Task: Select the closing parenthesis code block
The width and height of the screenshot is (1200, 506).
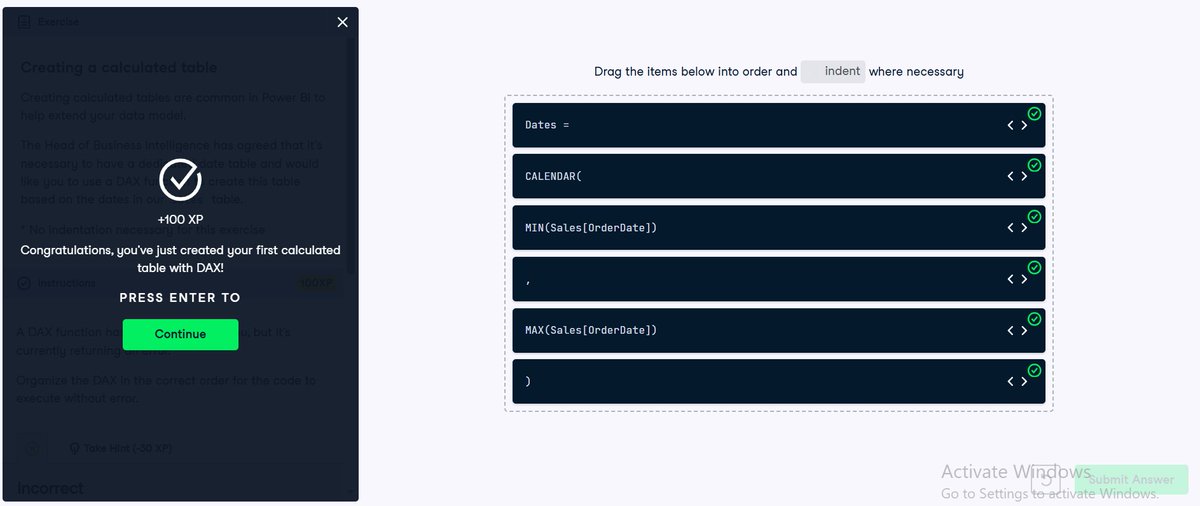Action: tap(778, 382)
